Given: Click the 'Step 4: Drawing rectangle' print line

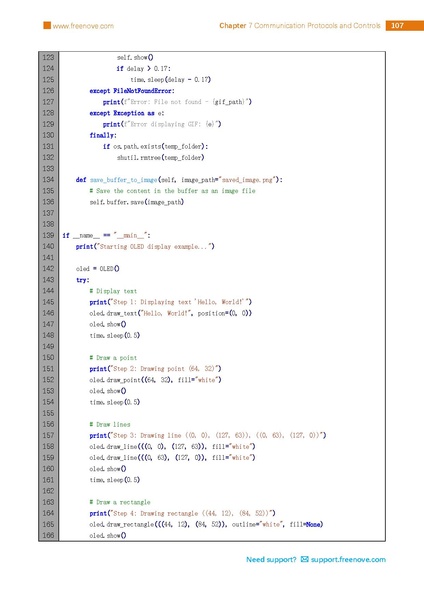Looking at the screenshot, I should tap(182, 513).
